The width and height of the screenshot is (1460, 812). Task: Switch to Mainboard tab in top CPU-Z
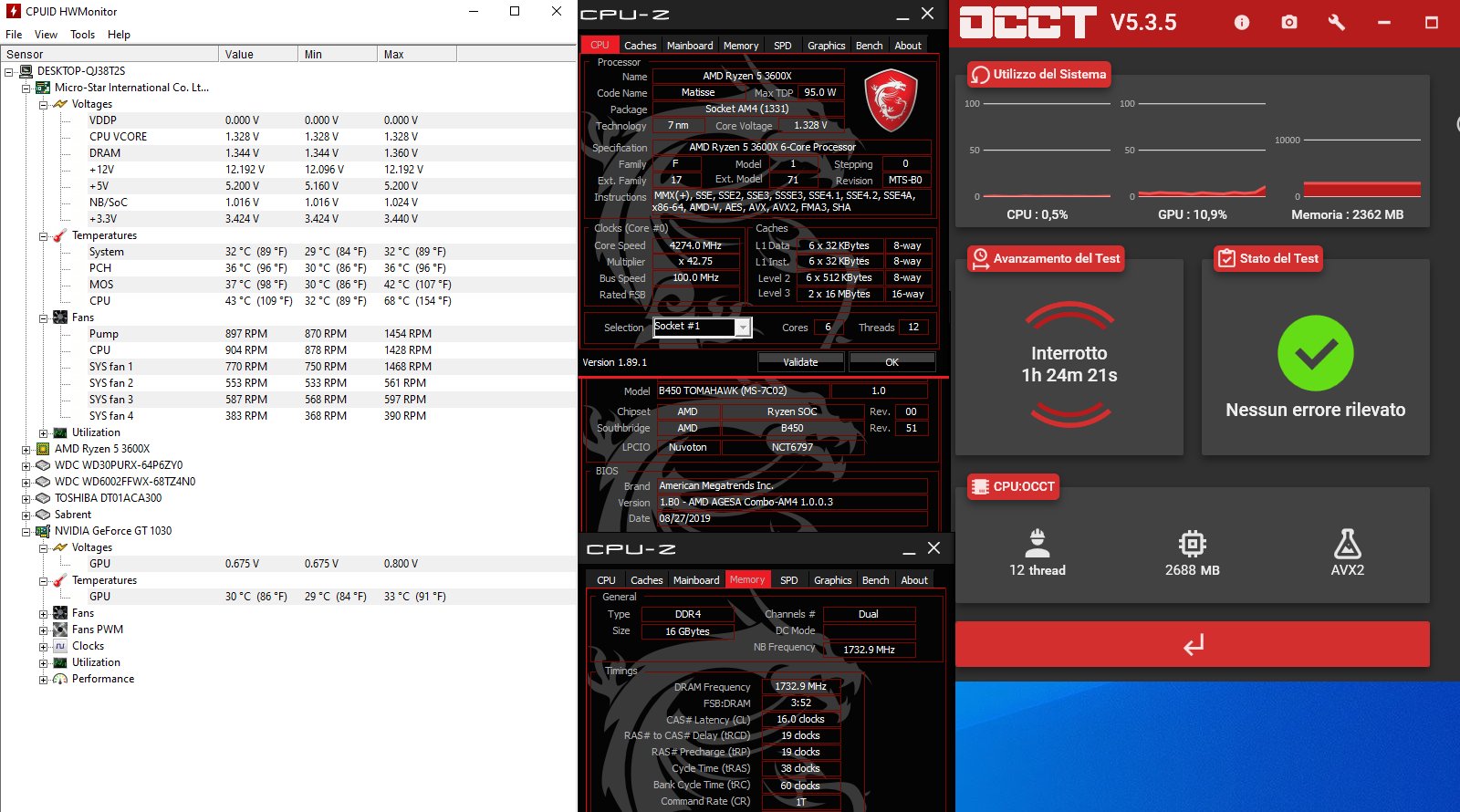tap(690, 46)
